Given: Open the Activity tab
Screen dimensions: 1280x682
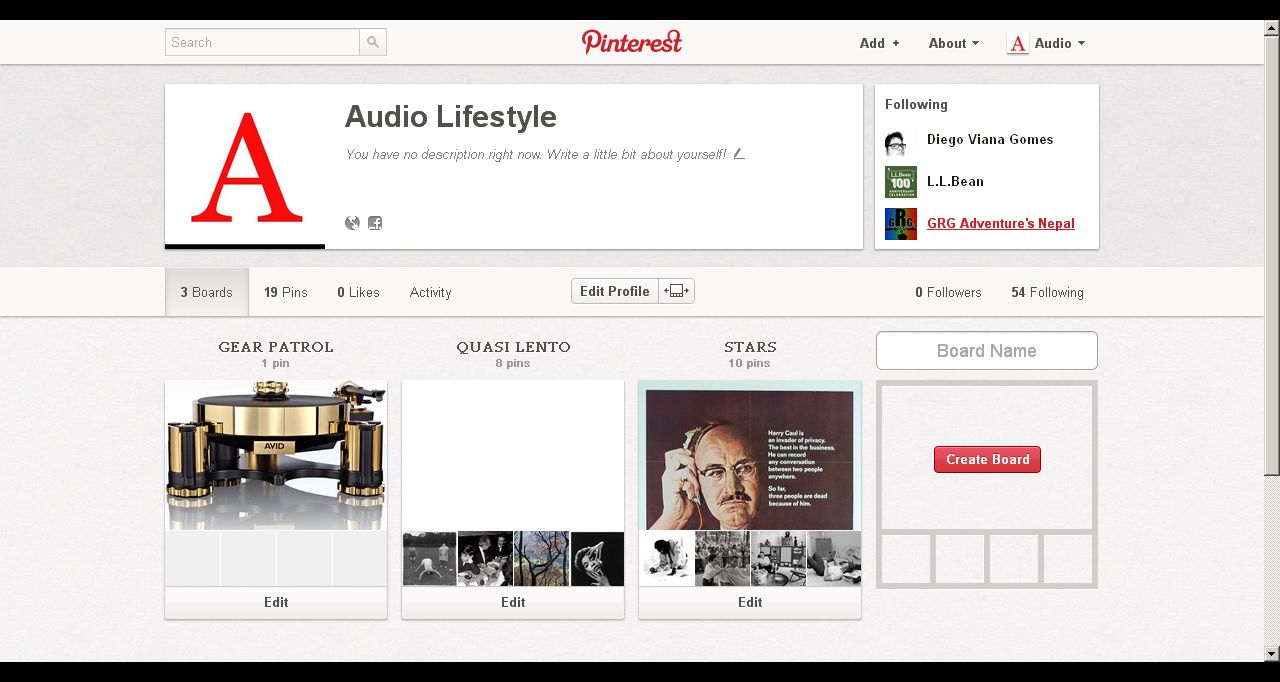Looking at the screenshot, I should (x=430, y=292).
